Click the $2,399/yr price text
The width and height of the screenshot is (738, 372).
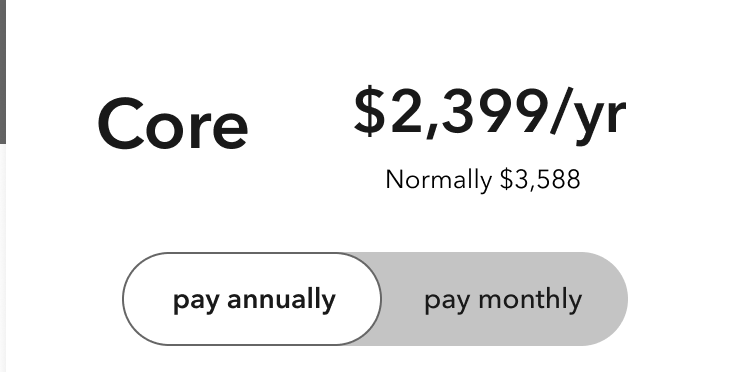coord(490,114)
